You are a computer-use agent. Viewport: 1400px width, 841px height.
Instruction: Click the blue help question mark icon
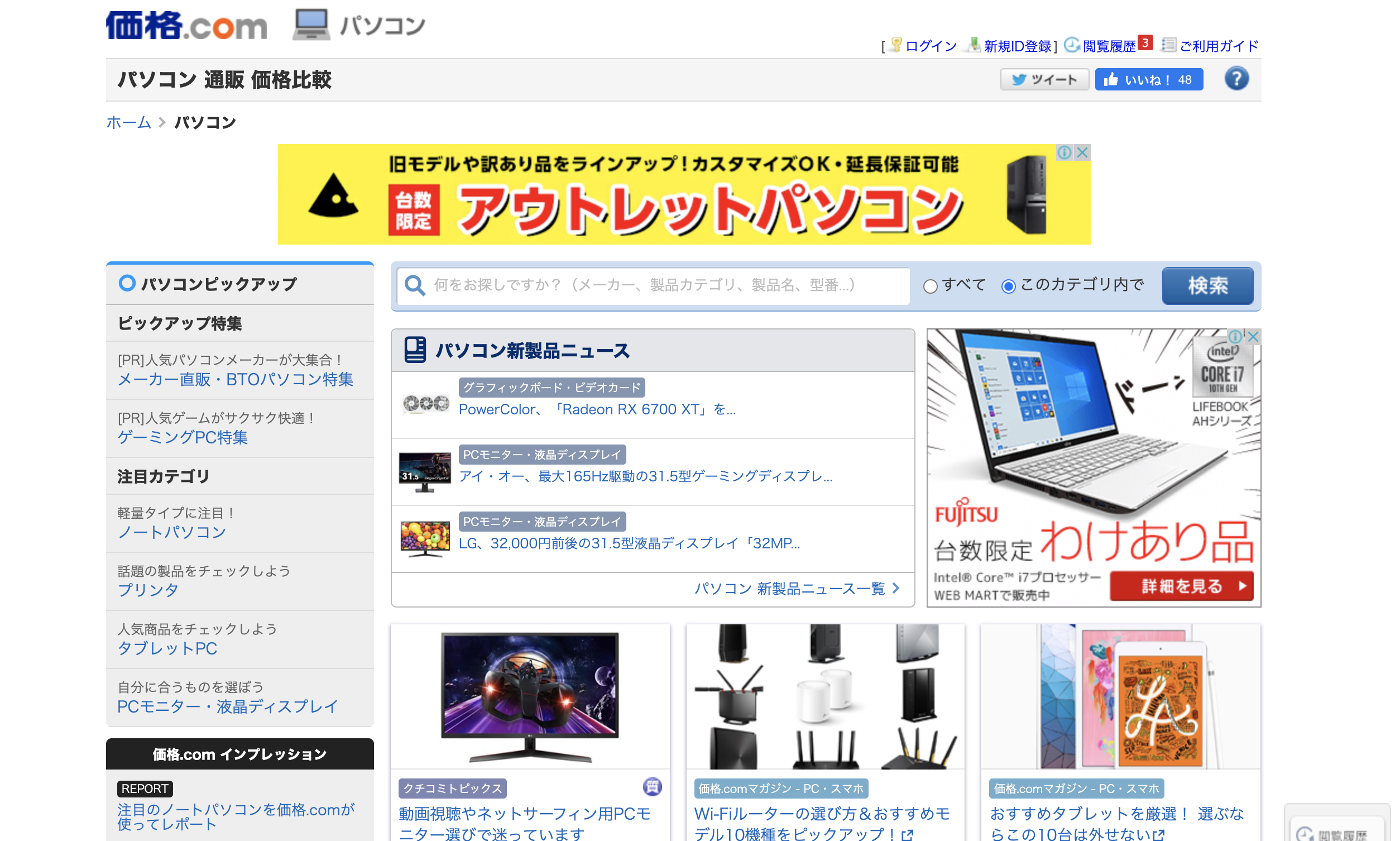pyautogui.click(x=1236, y=79)
